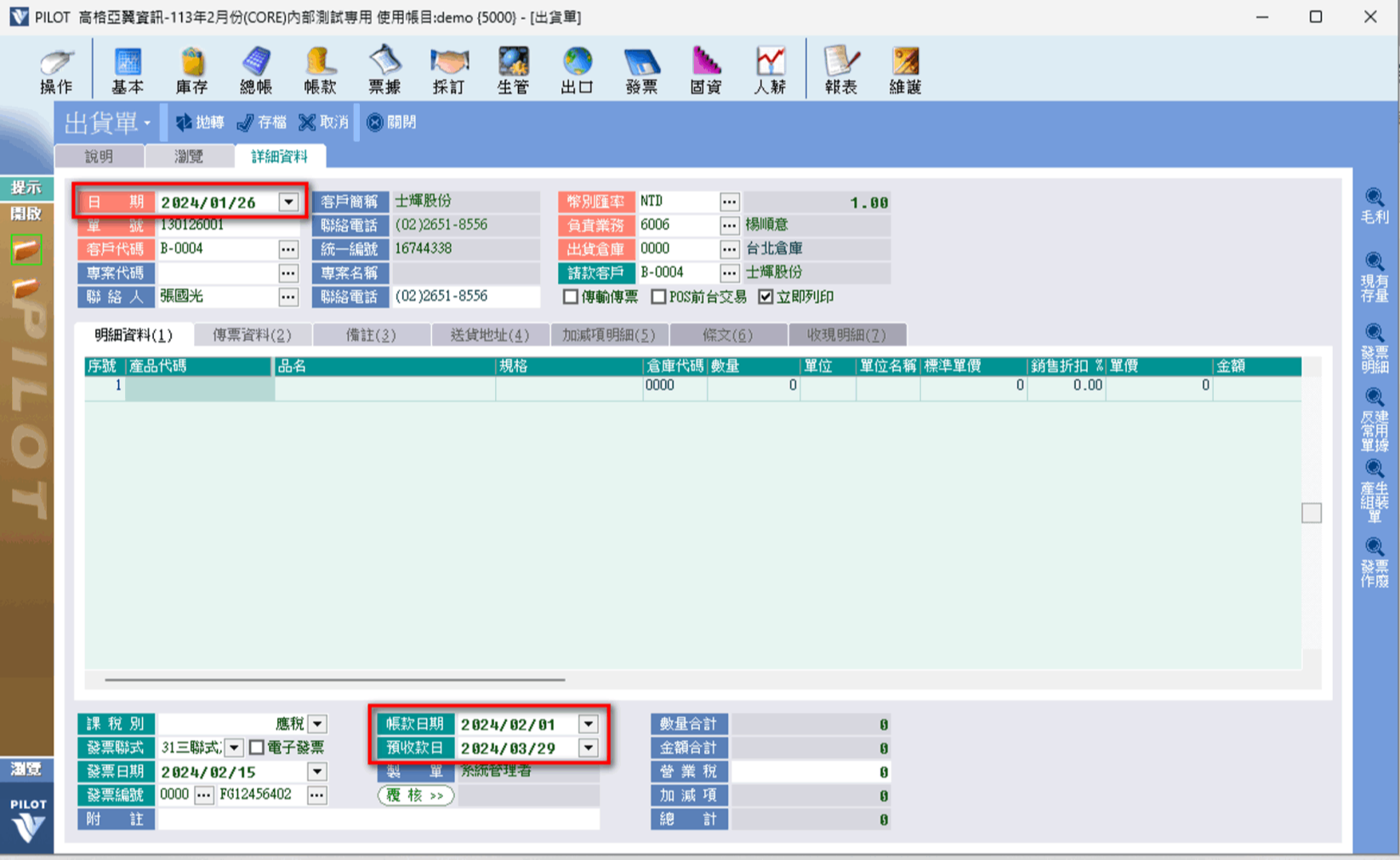This screenshot has width=1400, height=860.
Task: Uncheck the 立即列印 checkbox
Action: [x=765, y=297]
